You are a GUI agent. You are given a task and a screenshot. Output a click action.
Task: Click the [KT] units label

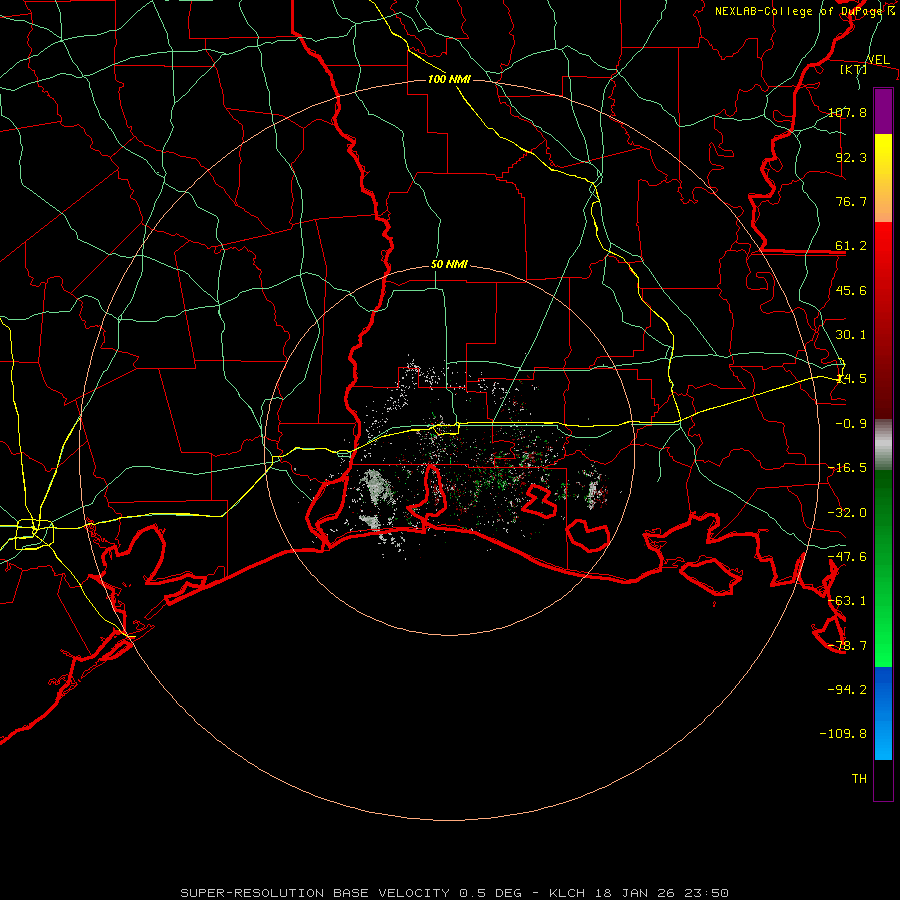[854, 69]
